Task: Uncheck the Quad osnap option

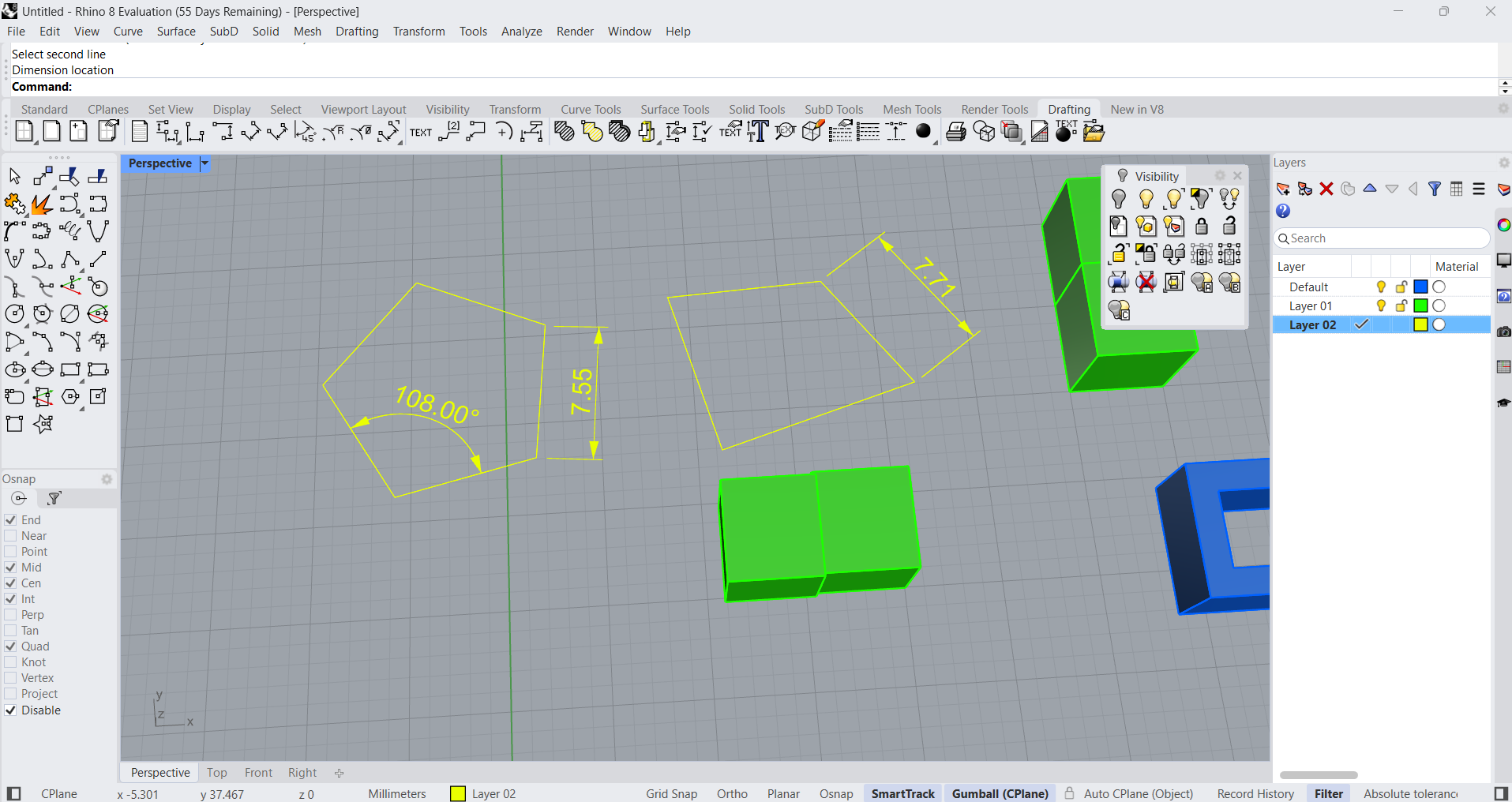Action: [11, 646]
